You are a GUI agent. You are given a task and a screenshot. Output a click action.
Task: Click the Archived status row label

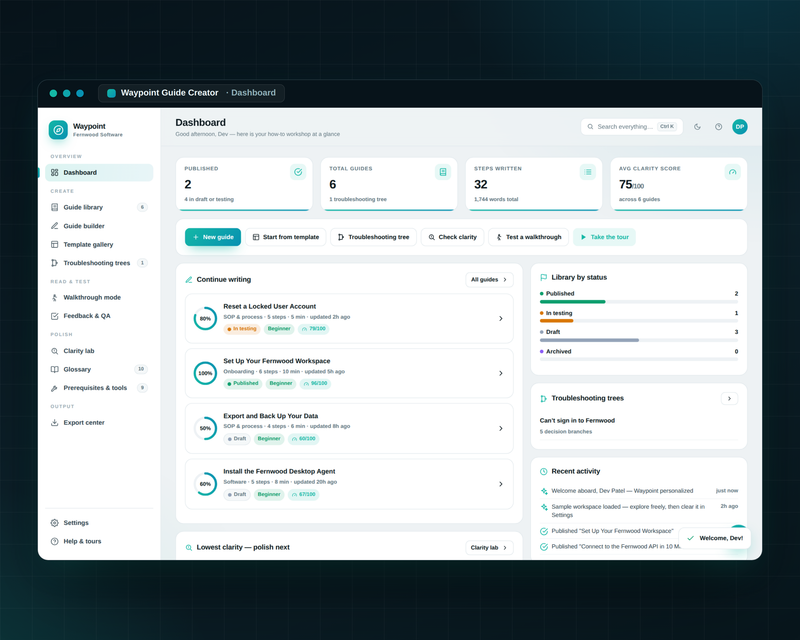(x=558, y=352)
